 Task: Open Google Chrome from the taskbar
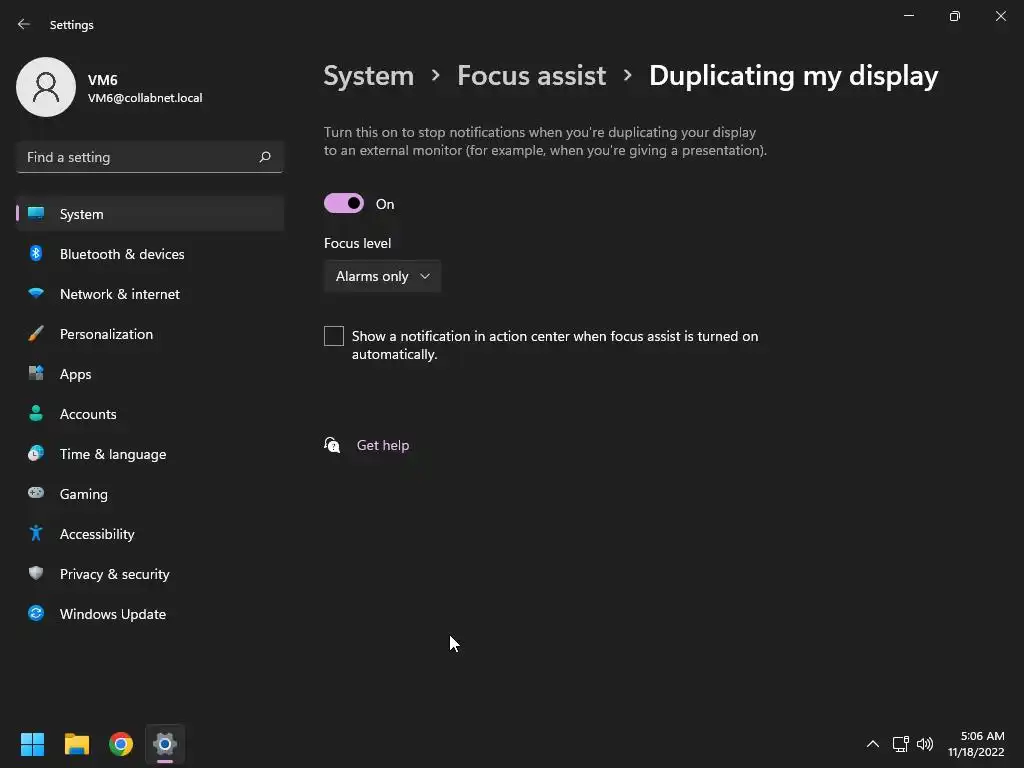(x=121, y=744)
